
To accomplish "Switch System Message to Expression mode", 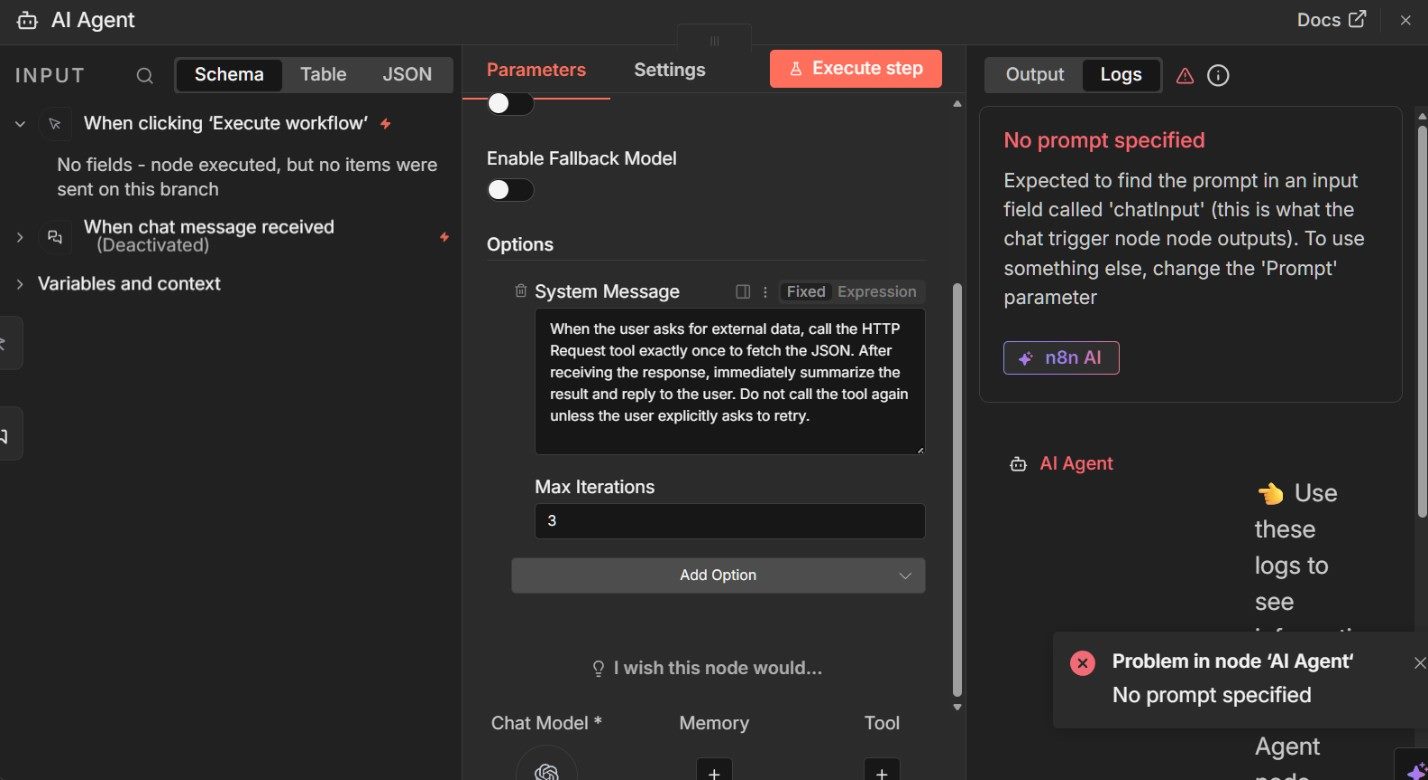I will tap(876, 292).
